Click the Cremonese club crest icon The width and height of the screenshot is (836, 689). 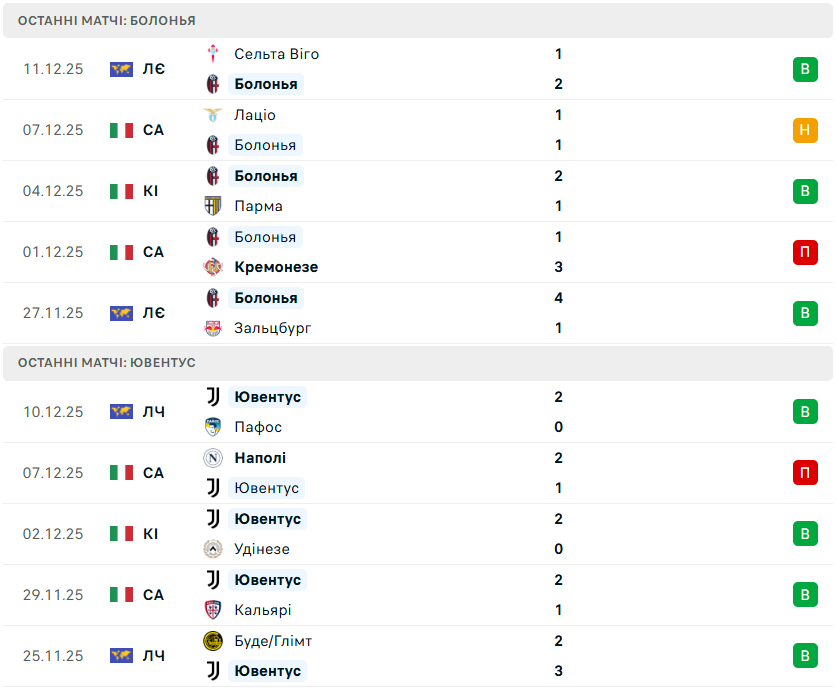coord(213,267)
